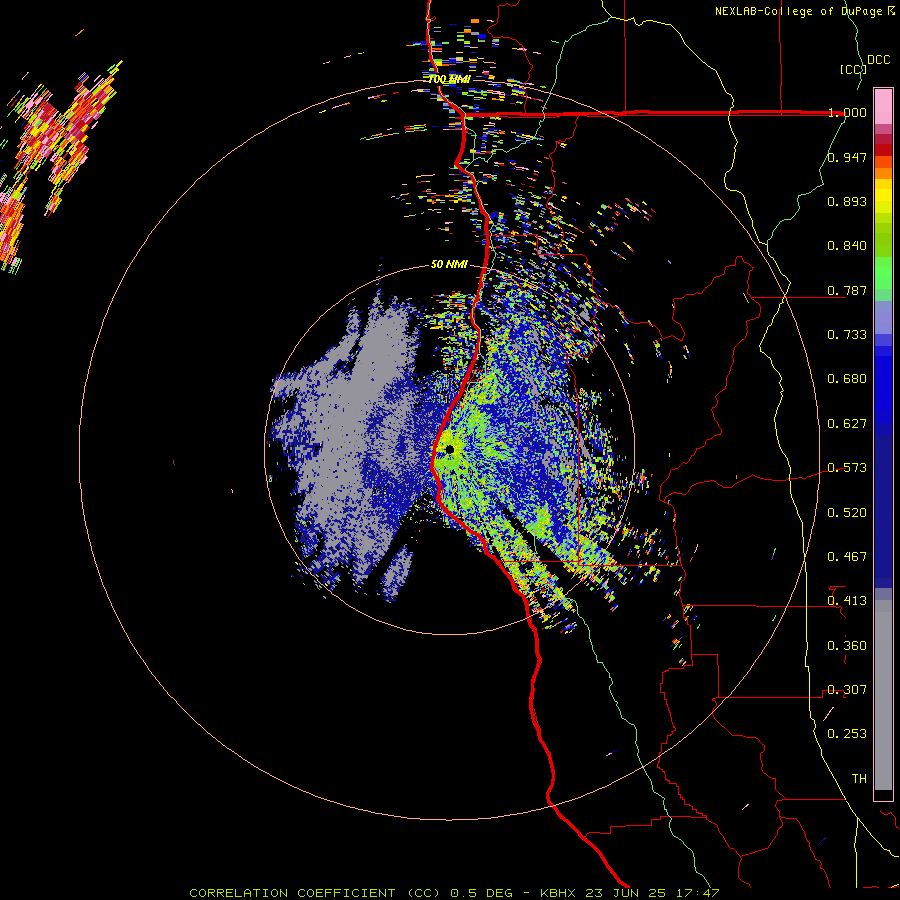Viewport: 900px width, 900px height.
Task: Select the 0.893 scale value
Action: pyautogui.click(x=847, y=201)
